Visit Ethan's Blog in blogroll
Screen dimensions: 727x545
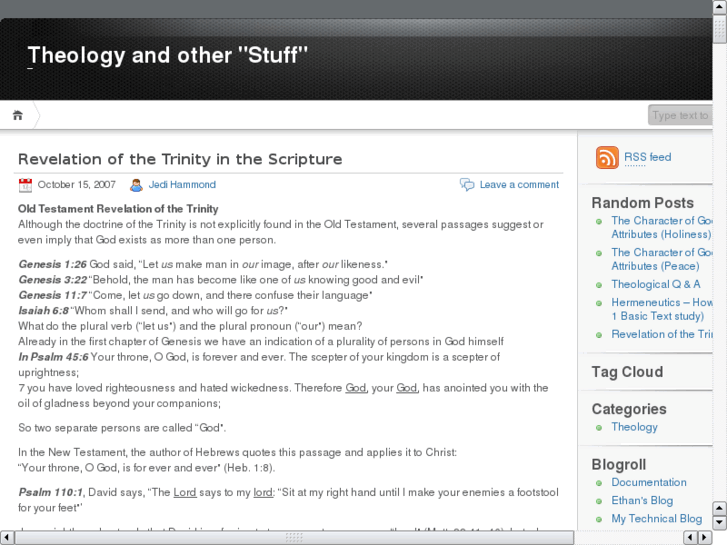tap(642, 500)
